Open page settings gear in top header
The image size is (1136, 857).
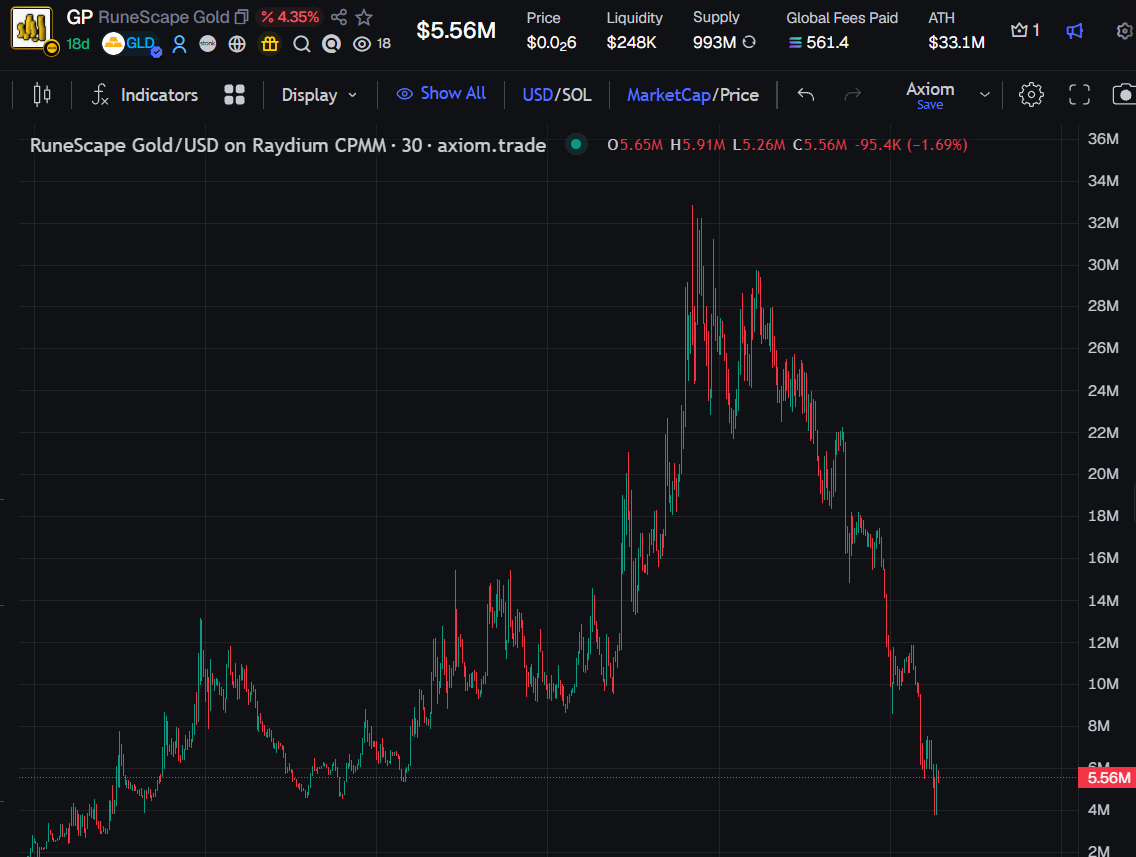click(1125, 30)
